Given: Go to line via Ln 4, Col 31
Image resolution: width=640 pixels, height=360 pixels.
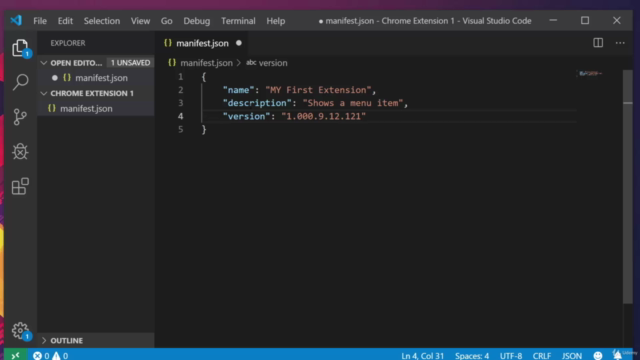Looking at the screenshot, I should pos(422,356).
